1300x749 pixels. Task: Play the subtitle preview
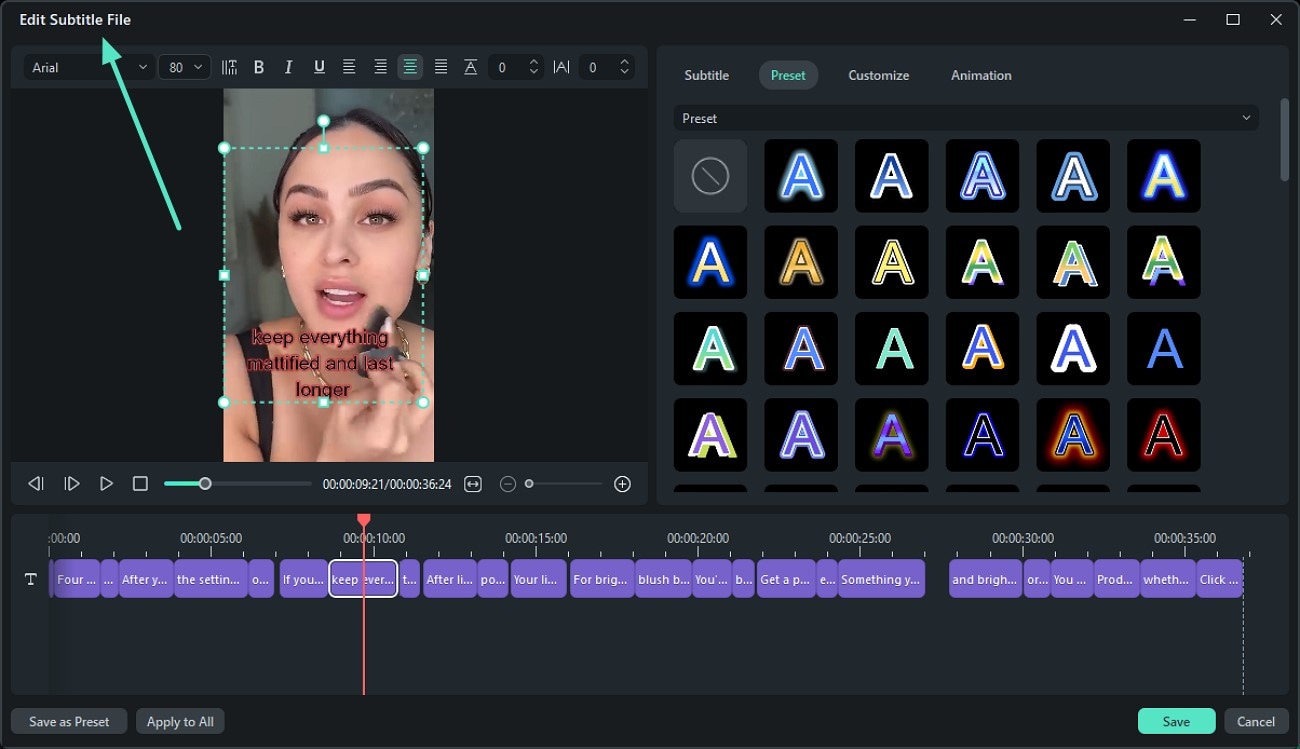(x=106, y=484)
